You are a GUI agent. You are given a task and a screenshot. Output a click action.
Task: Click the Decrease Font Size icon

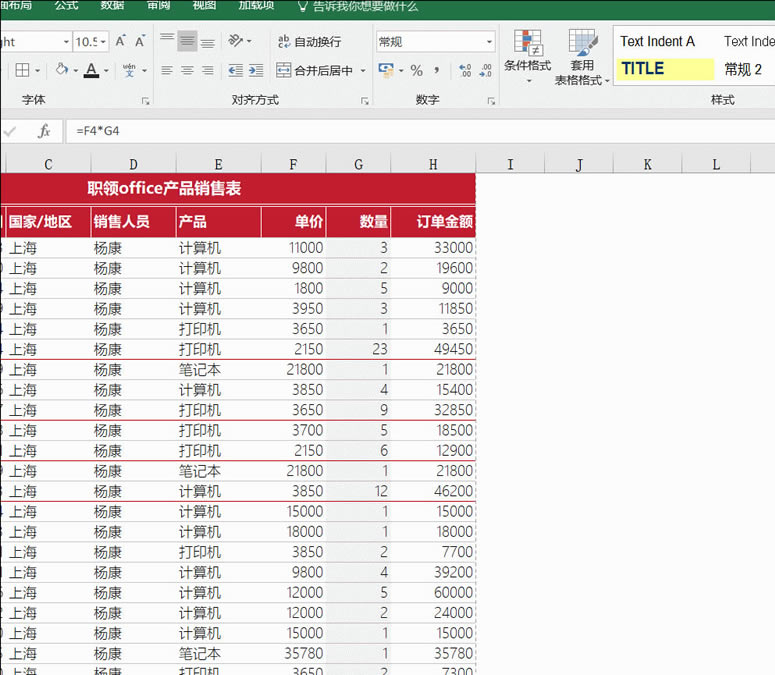coord(140,42)
